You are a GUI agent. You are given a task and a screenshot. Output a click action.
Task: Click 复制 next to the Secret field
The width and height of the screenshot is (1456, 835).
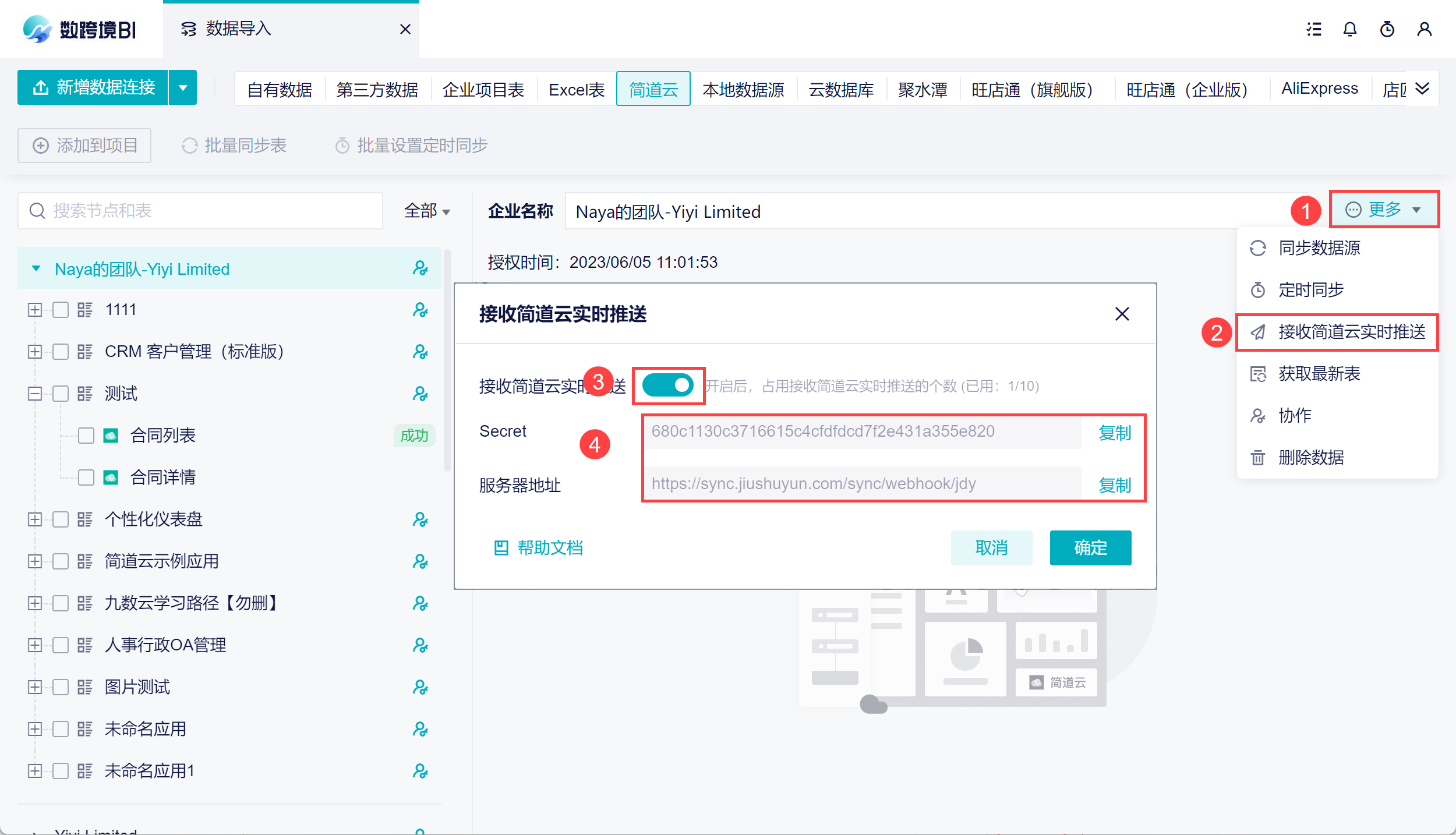pyautogui.click(x=1114, y=433)
